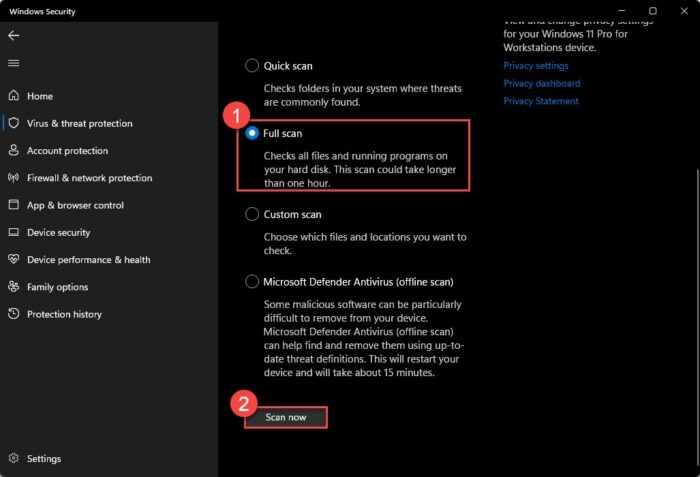Open the Privacy settings link
Viewport: 700px width, 477px height.
[536, 66]
